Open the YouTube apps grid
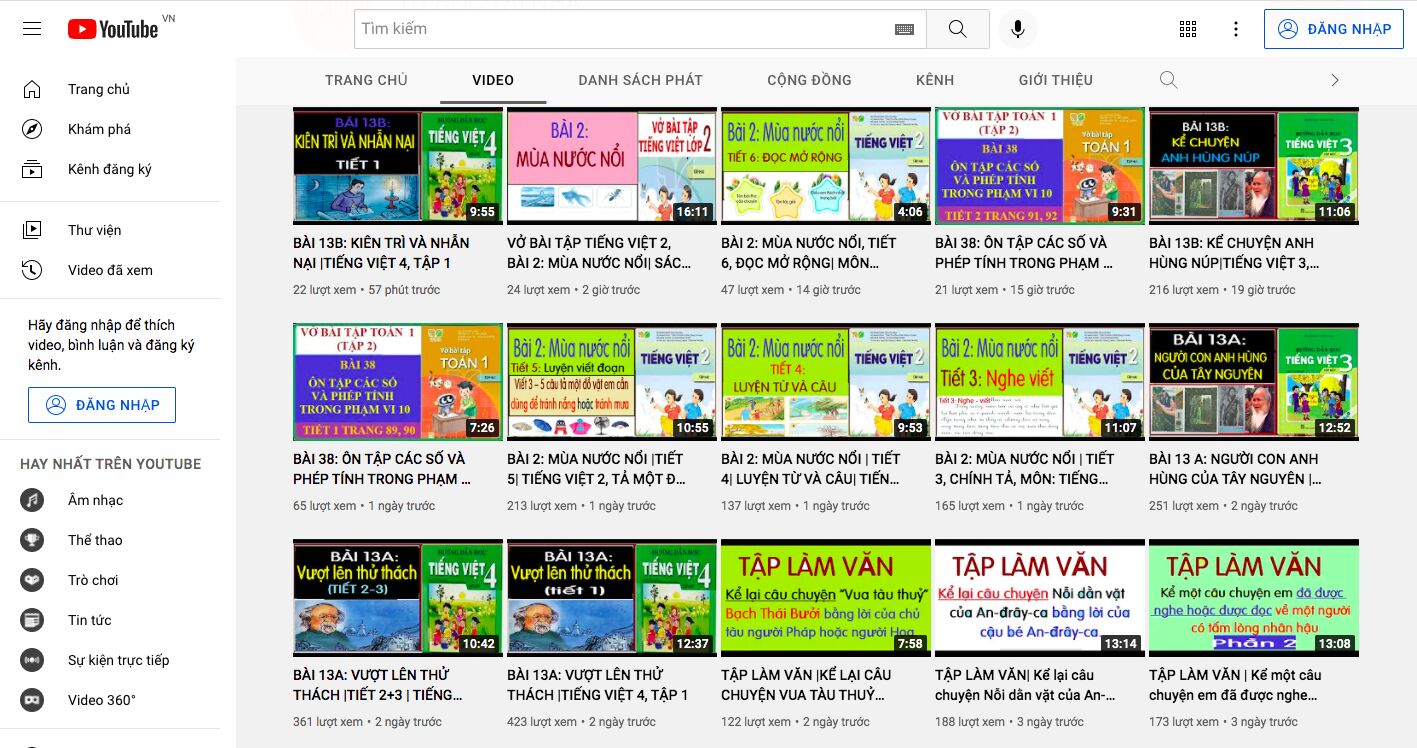 click(x=1188, y=29)
